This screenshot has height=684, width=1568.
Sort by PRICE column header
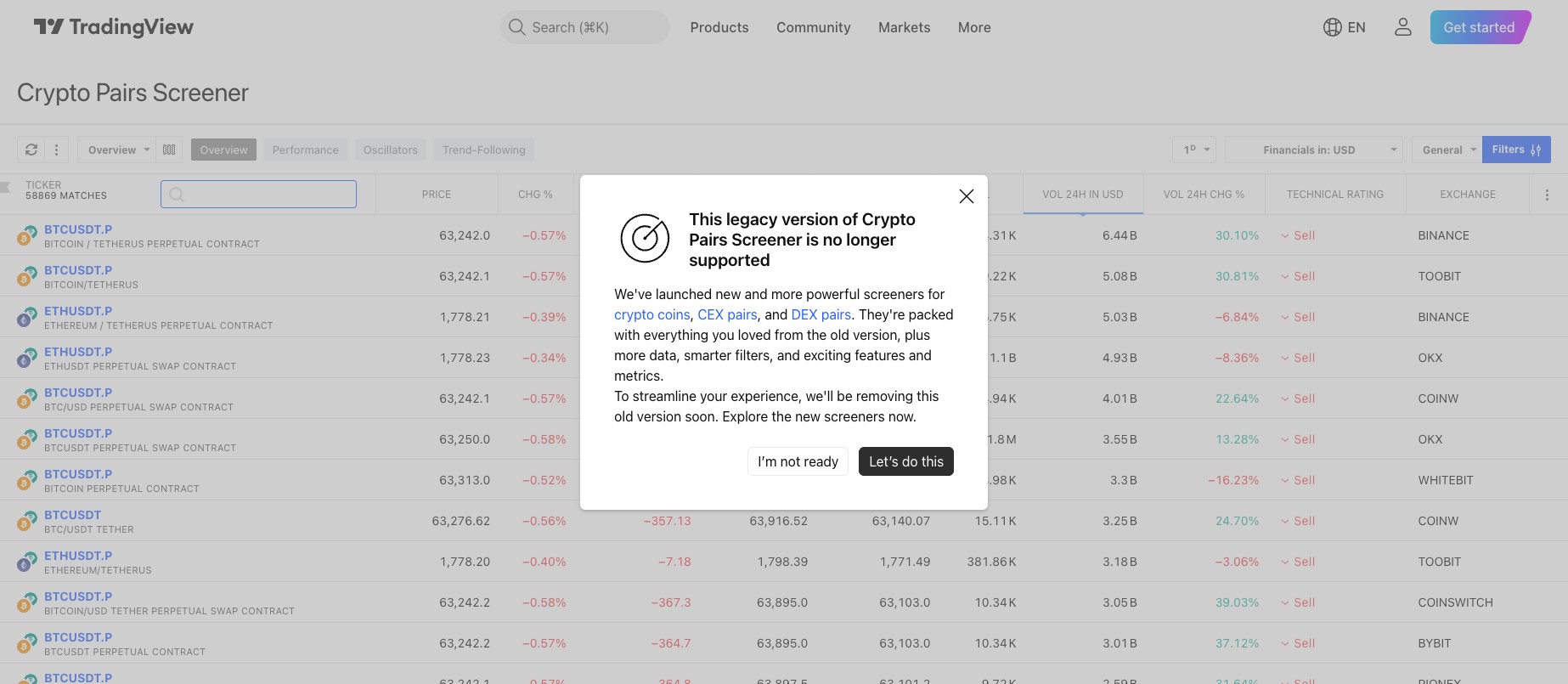tap(437, 195)
